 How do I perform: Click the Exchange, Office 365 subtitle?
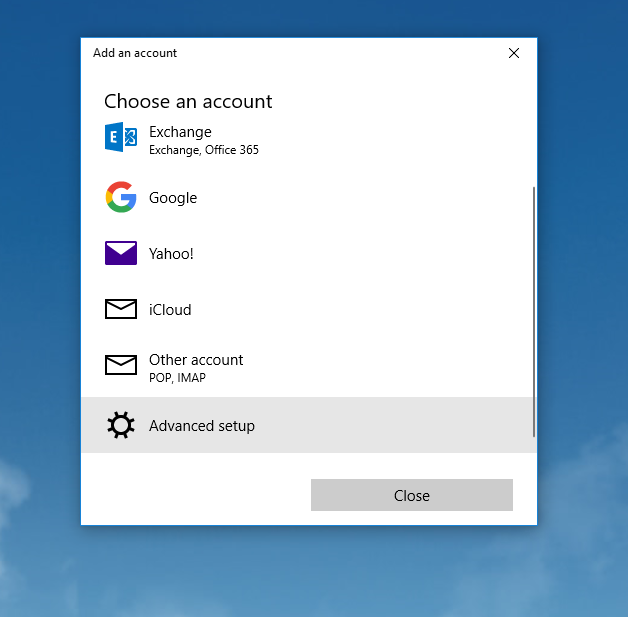pos(204,150)
